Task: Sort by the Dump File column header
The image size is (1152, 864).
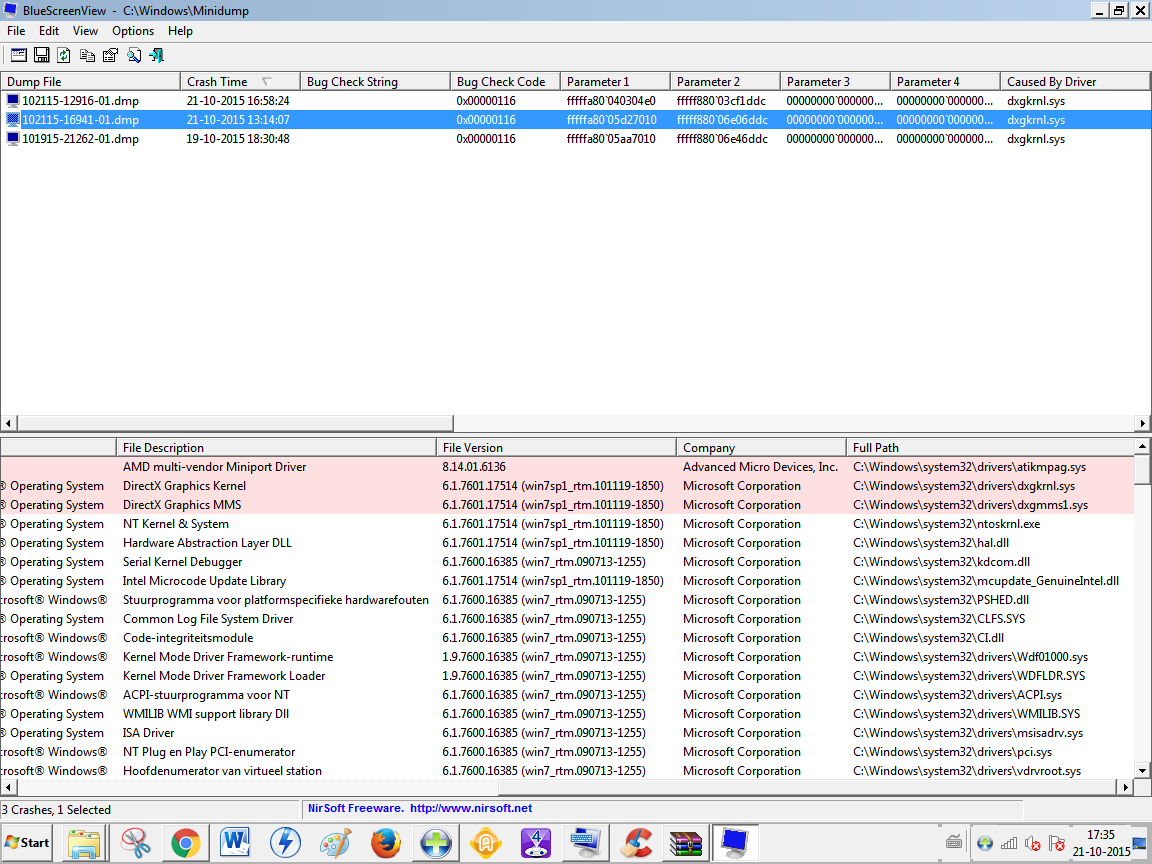Action: [90, 82]
